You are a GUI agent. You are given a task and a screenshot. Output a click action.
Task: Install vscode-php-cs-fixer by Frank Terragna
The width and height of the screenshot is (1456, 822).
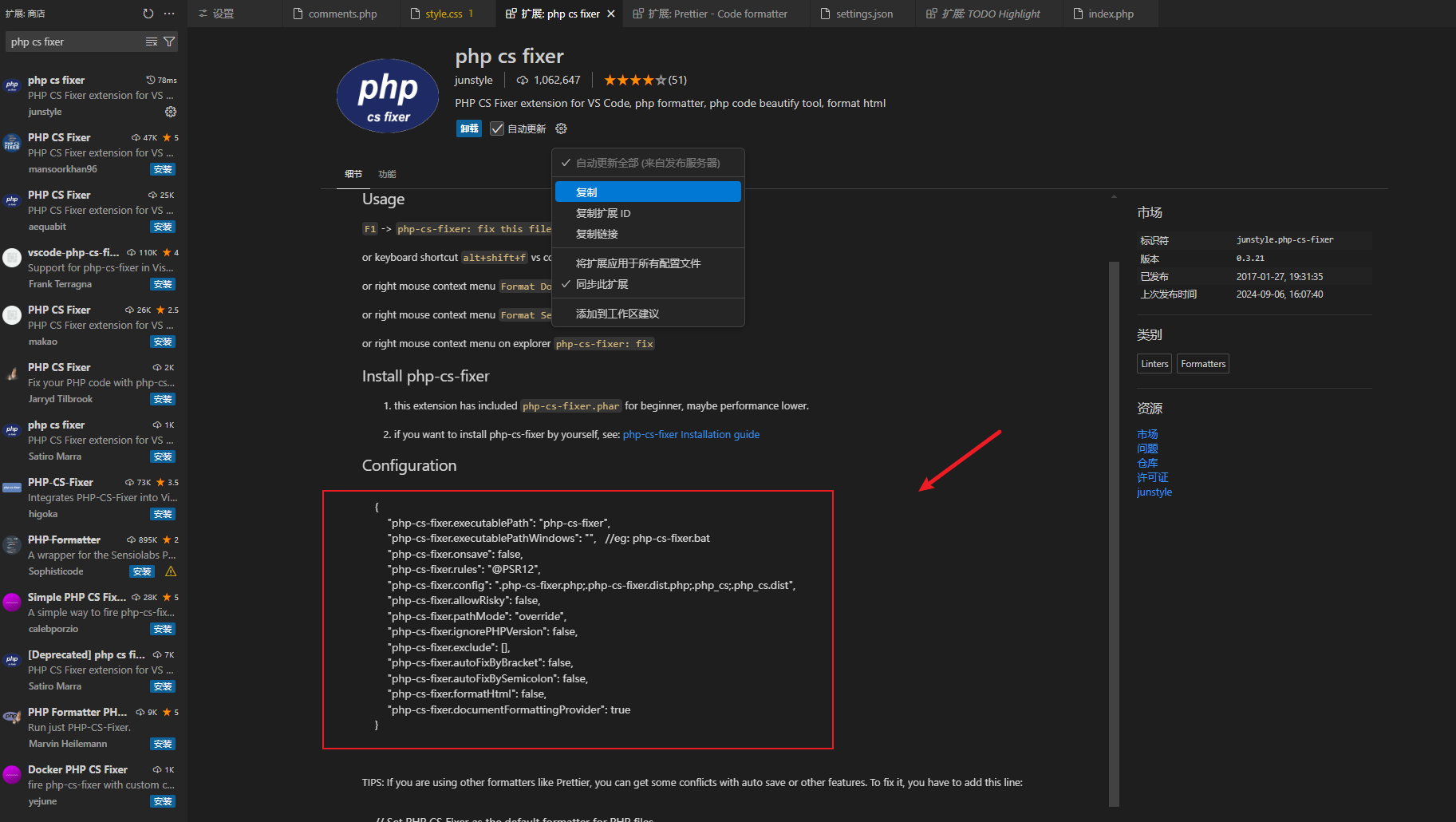(163, 284)
